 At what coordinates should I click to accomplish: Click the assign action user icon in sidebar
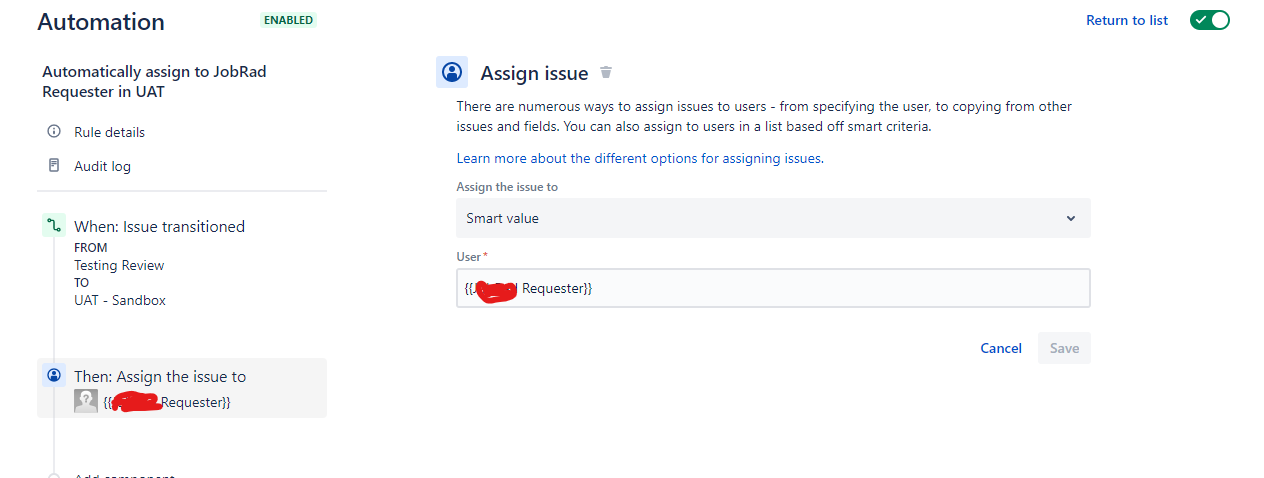[x=54, y=376]
